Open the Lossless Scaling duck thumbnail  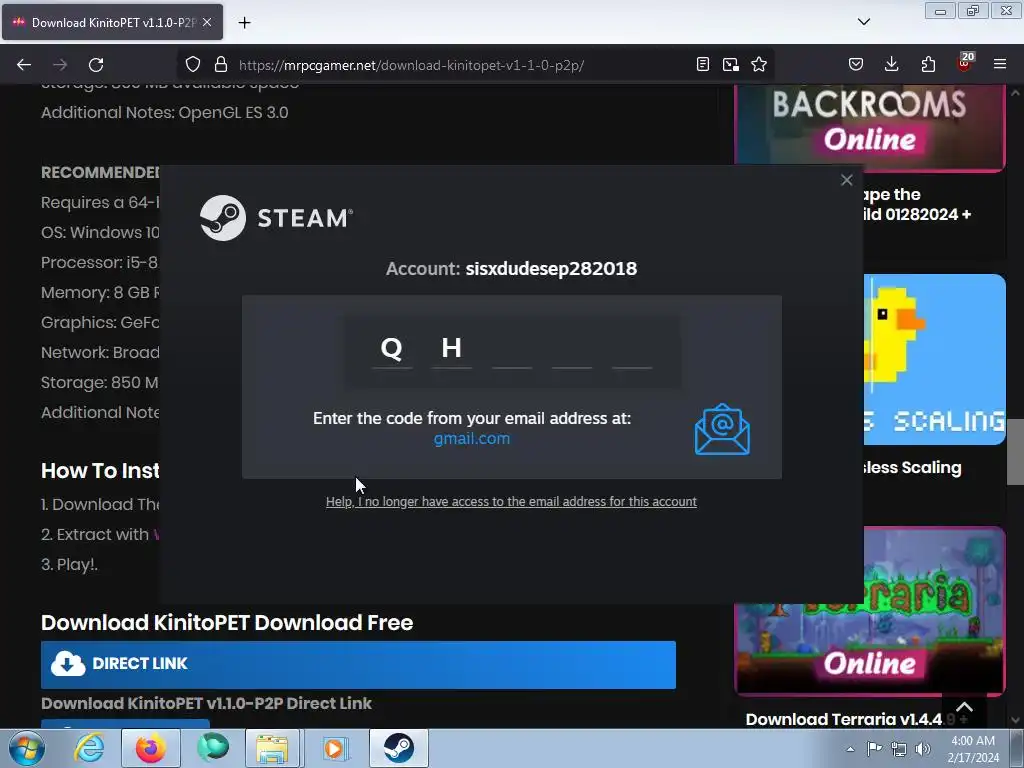tap(935, 359)
